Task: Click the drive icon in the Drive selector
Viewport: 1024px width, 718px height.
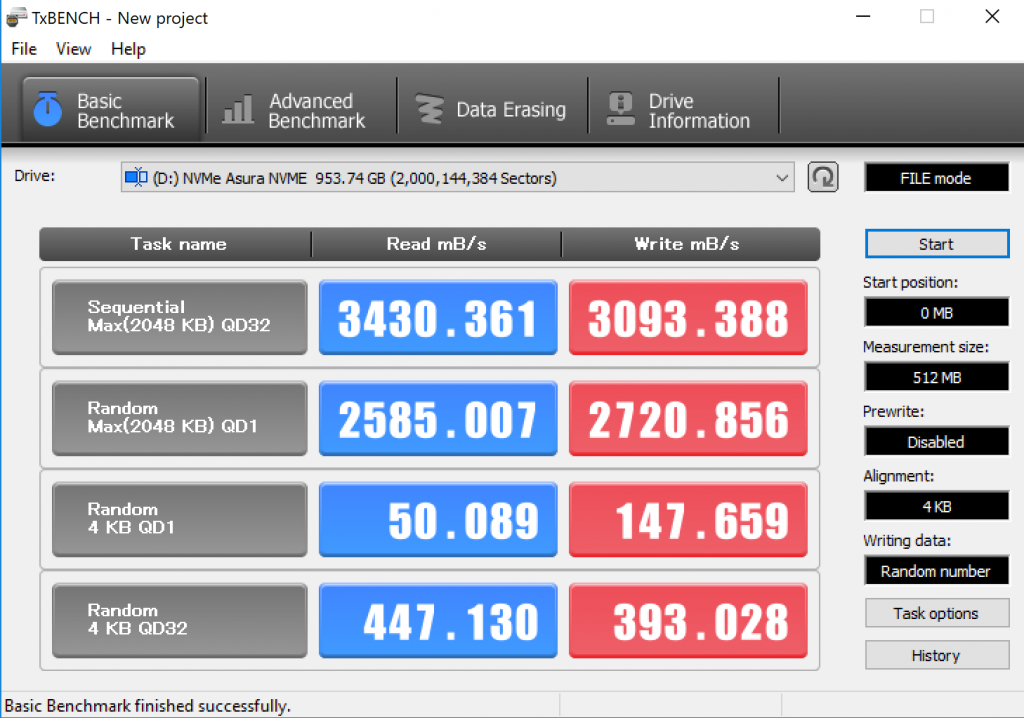Action: 135,178
